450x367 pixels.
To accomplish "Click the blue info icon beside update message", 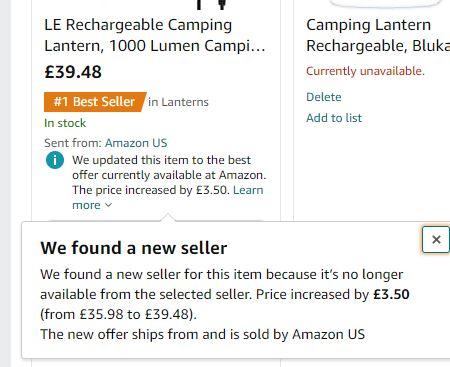I will [x=55, y=160].
